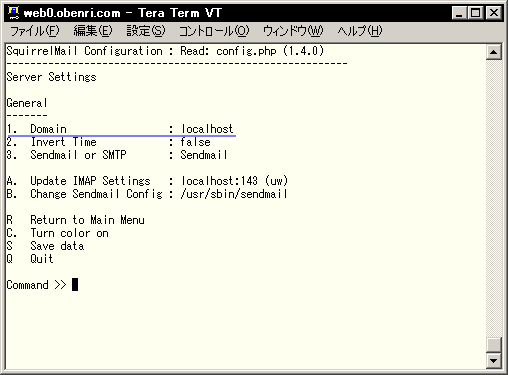The width and height of the screenshot is (508, 375).
Task: Click the "/usr/sbin/sendmail" path
Action: click(234, 194)
